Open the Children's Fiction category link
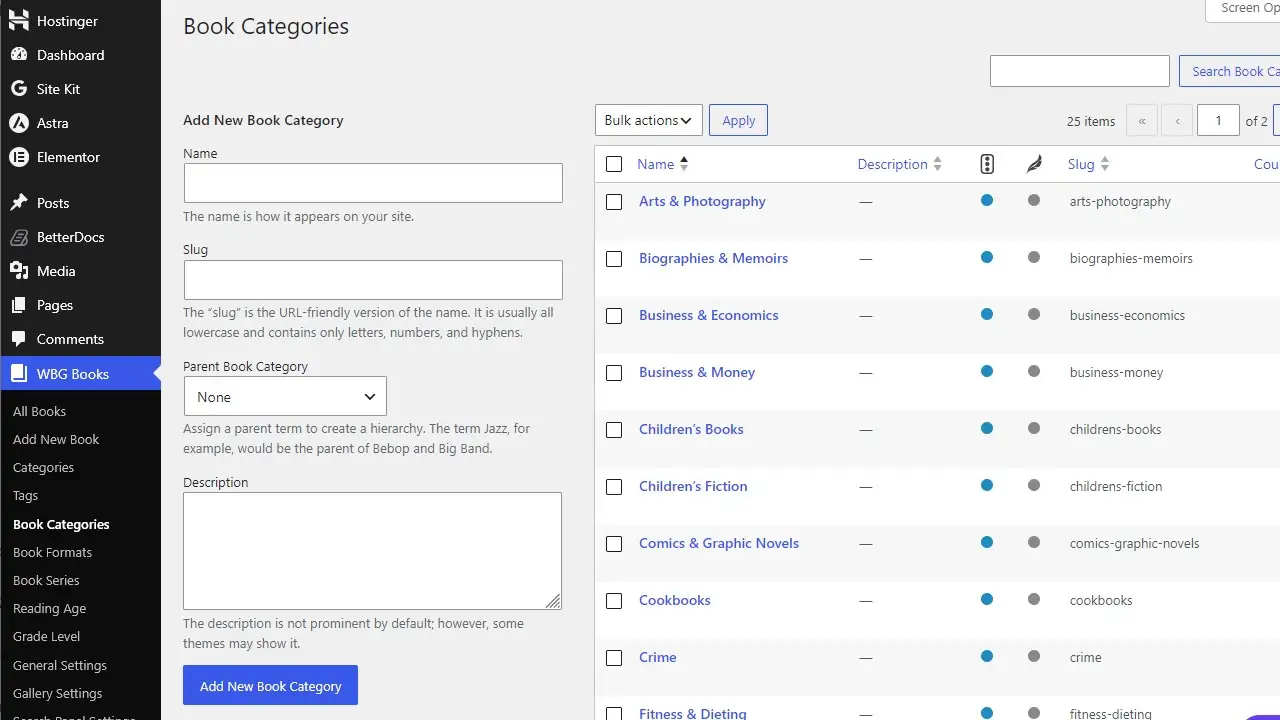1280x720 pixels. 693,486
